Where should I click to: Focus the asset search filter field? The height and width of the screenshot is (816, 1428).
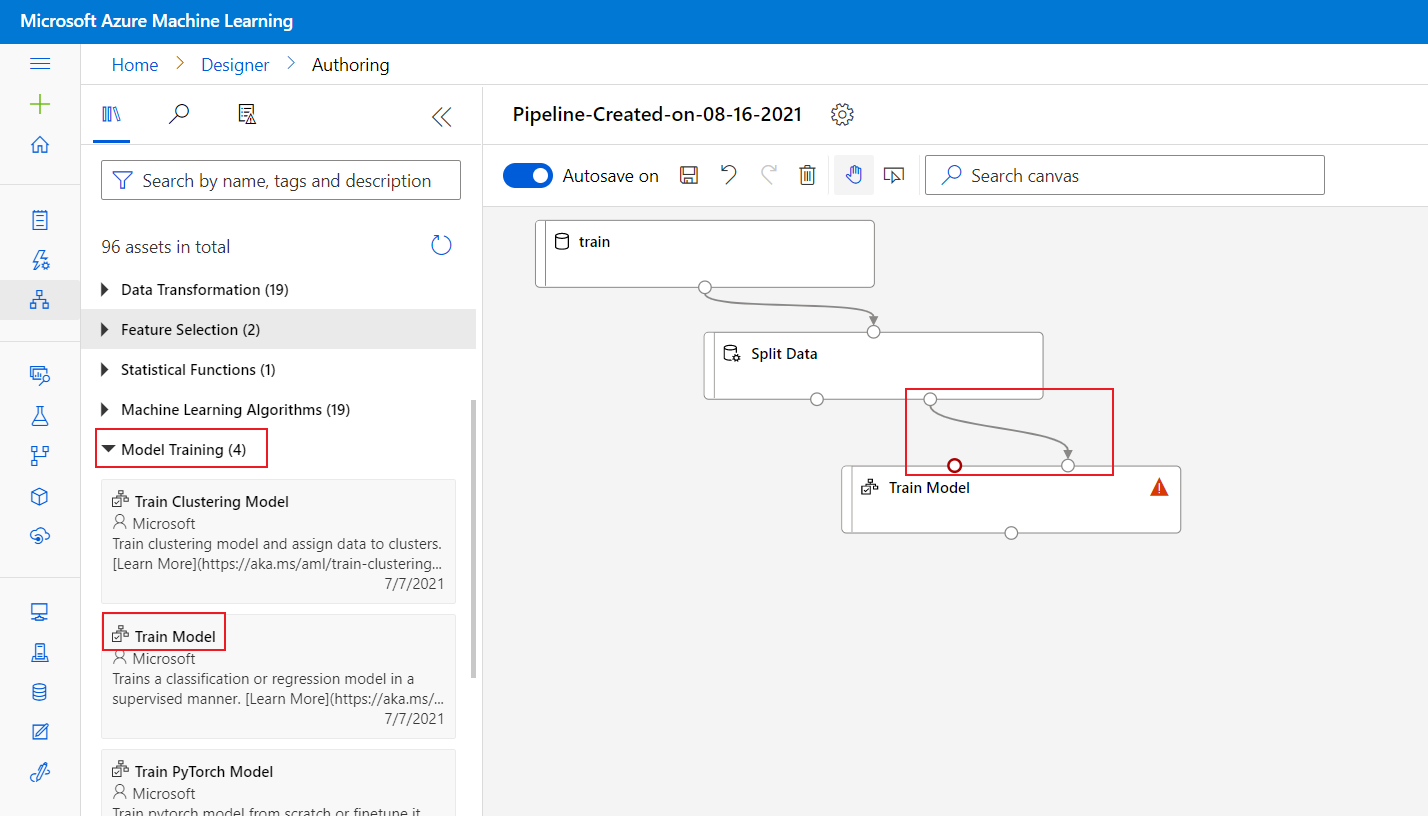coord(281,180)
